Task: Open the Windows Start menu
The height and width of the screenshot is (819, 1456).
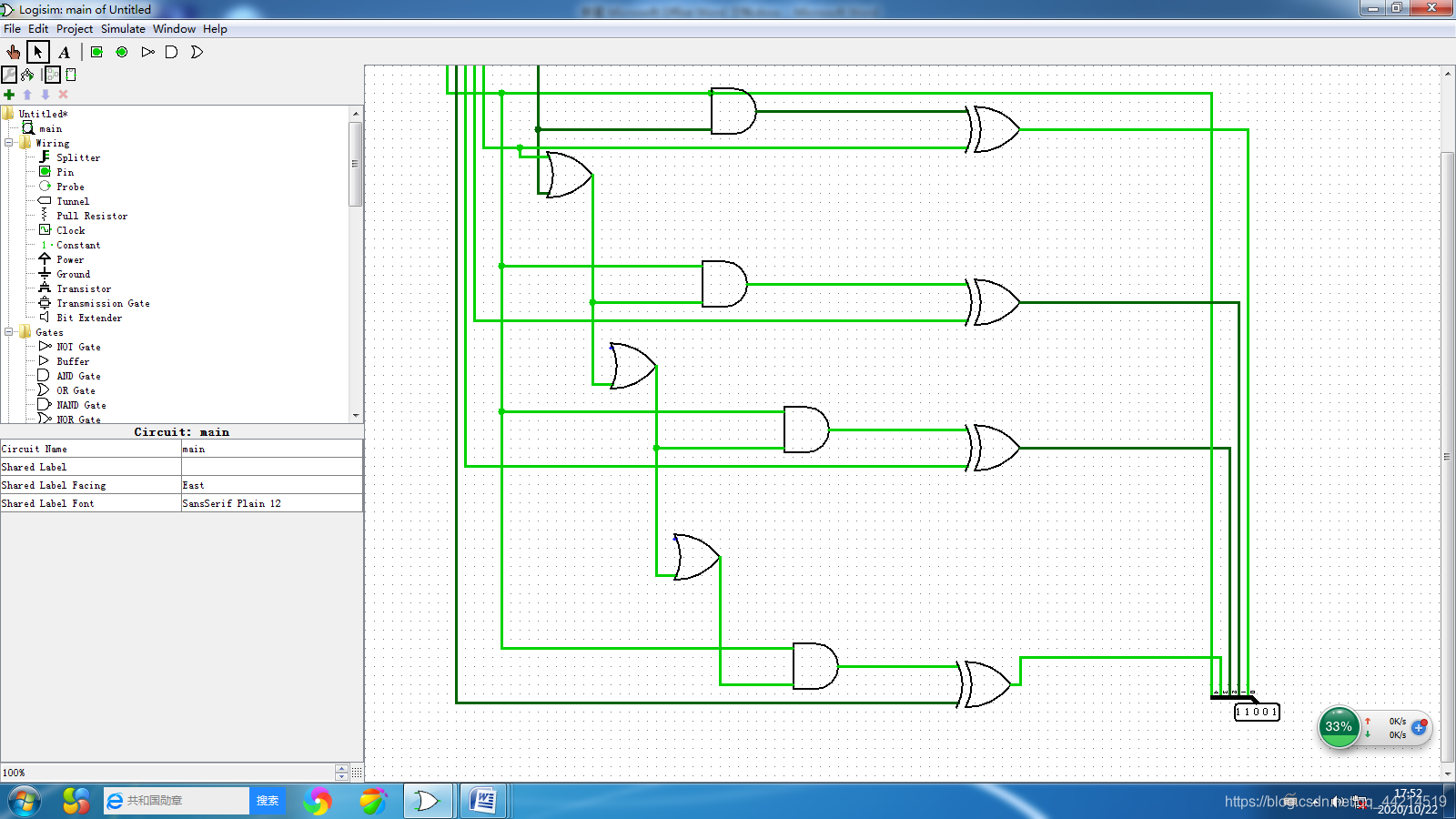Action: pyautogui.click(x=25, y=801)
